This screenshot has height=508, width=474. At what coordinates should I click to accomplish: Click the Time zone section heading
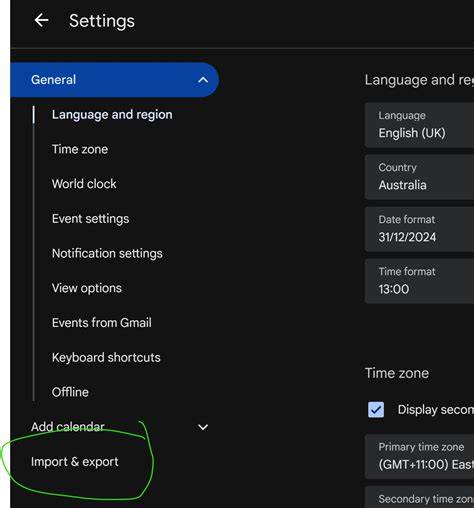[397, 373]
